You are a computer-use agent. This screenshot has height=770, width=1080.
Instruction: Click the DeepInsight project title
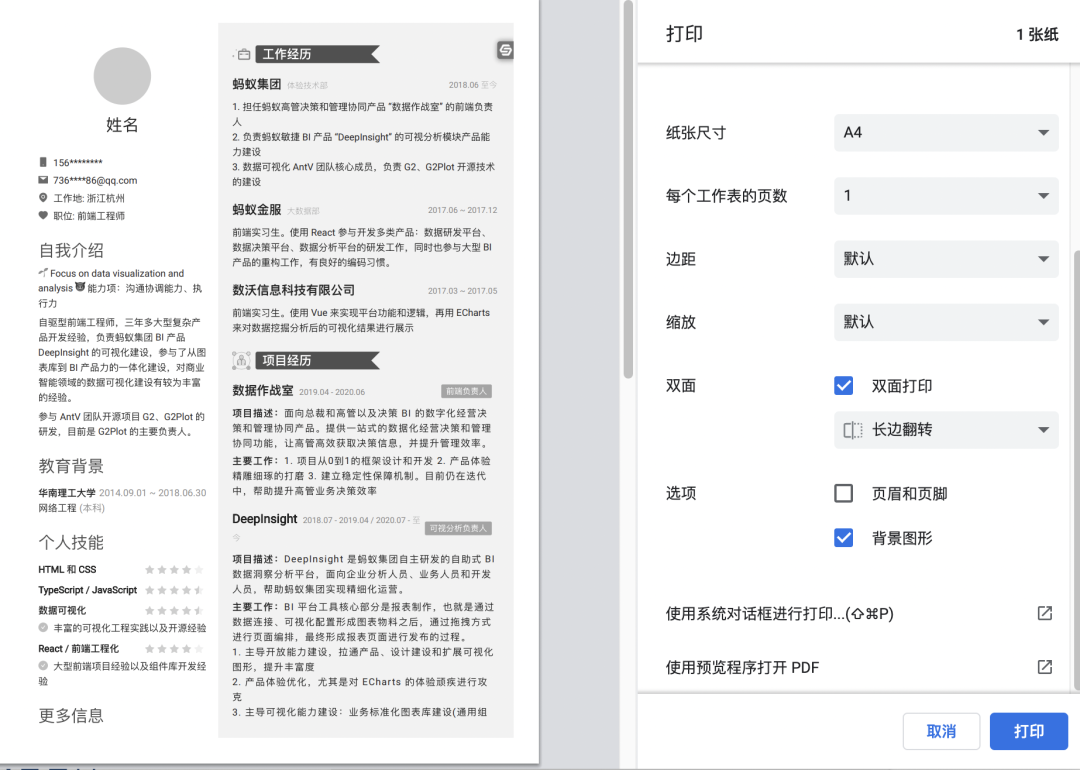[264, 519]
